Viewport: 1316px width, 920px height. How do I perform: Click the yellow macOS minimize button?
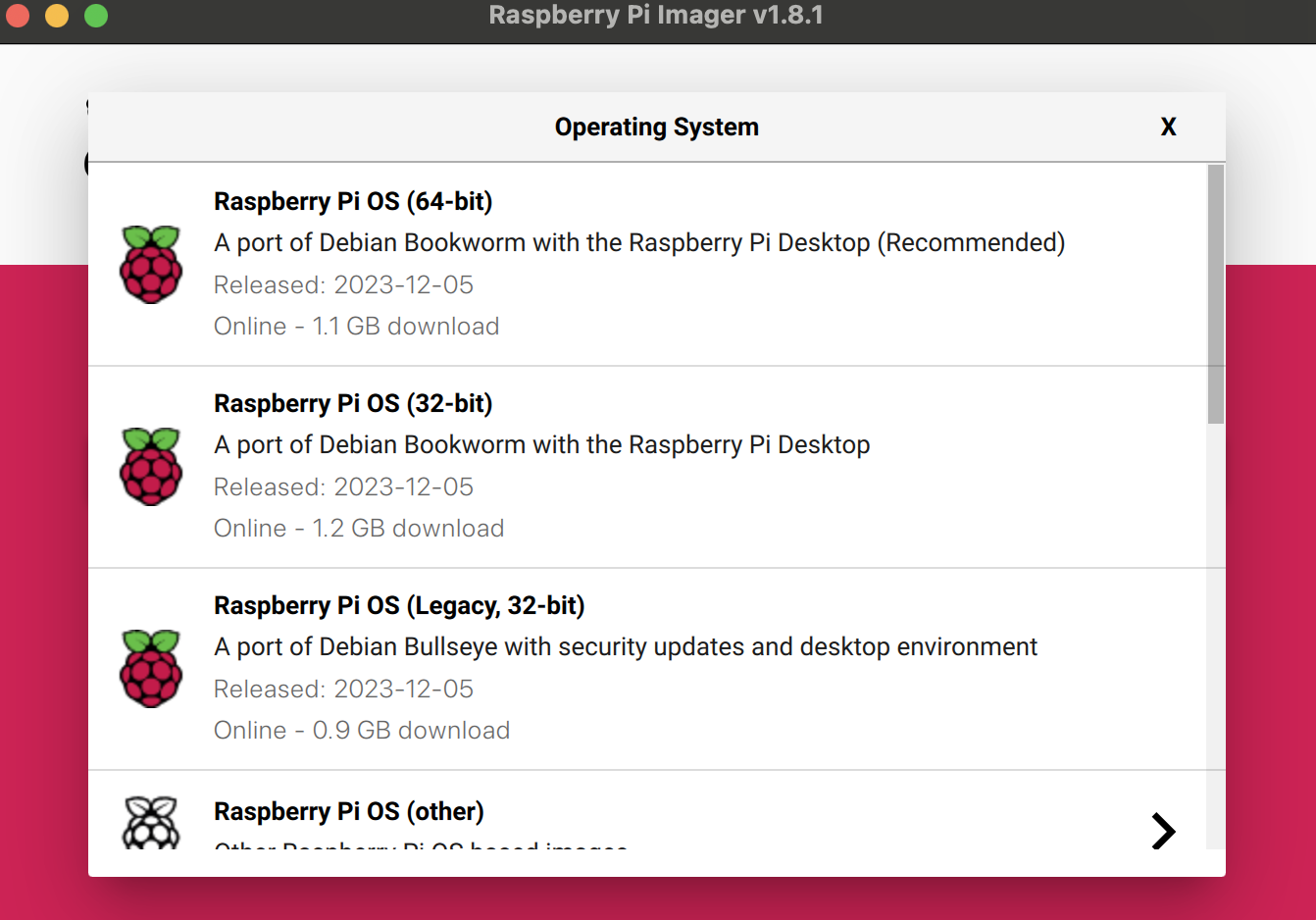[x=57, y=16]
